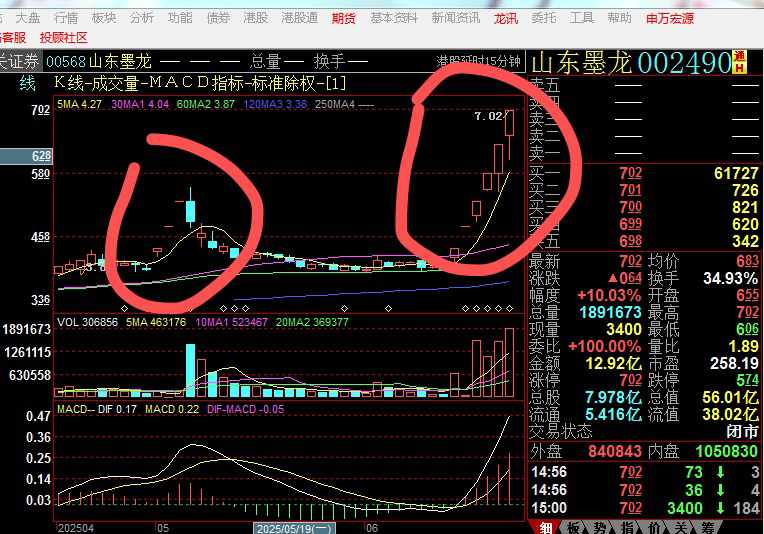
Task: Click the 通H badge beside 002490
Action: click(x=740, y=62)
